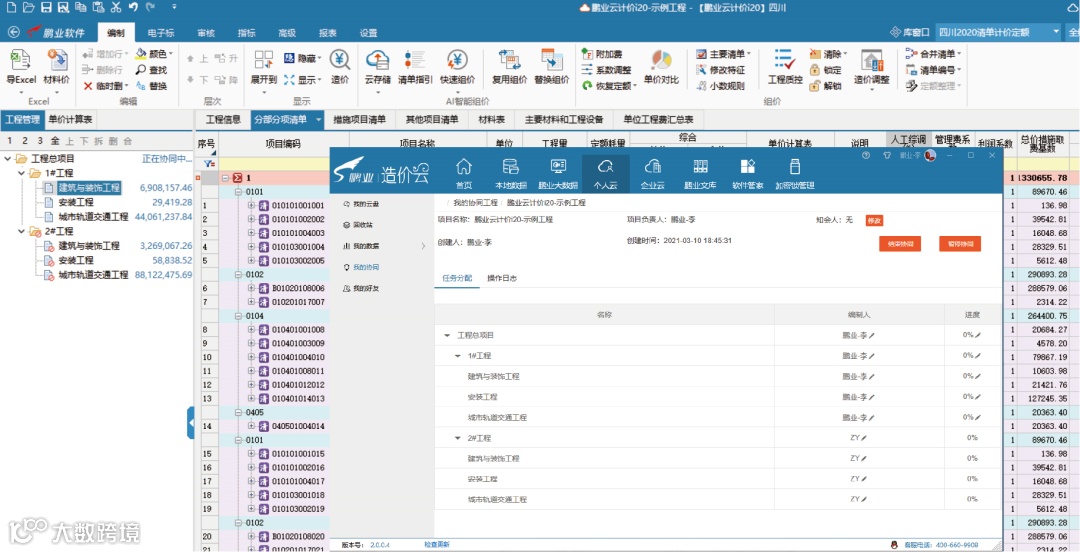This screenshot has width=1080, height=552.
Task: Click 复用组价 reuse pricing icon
Action: point(510,61)
